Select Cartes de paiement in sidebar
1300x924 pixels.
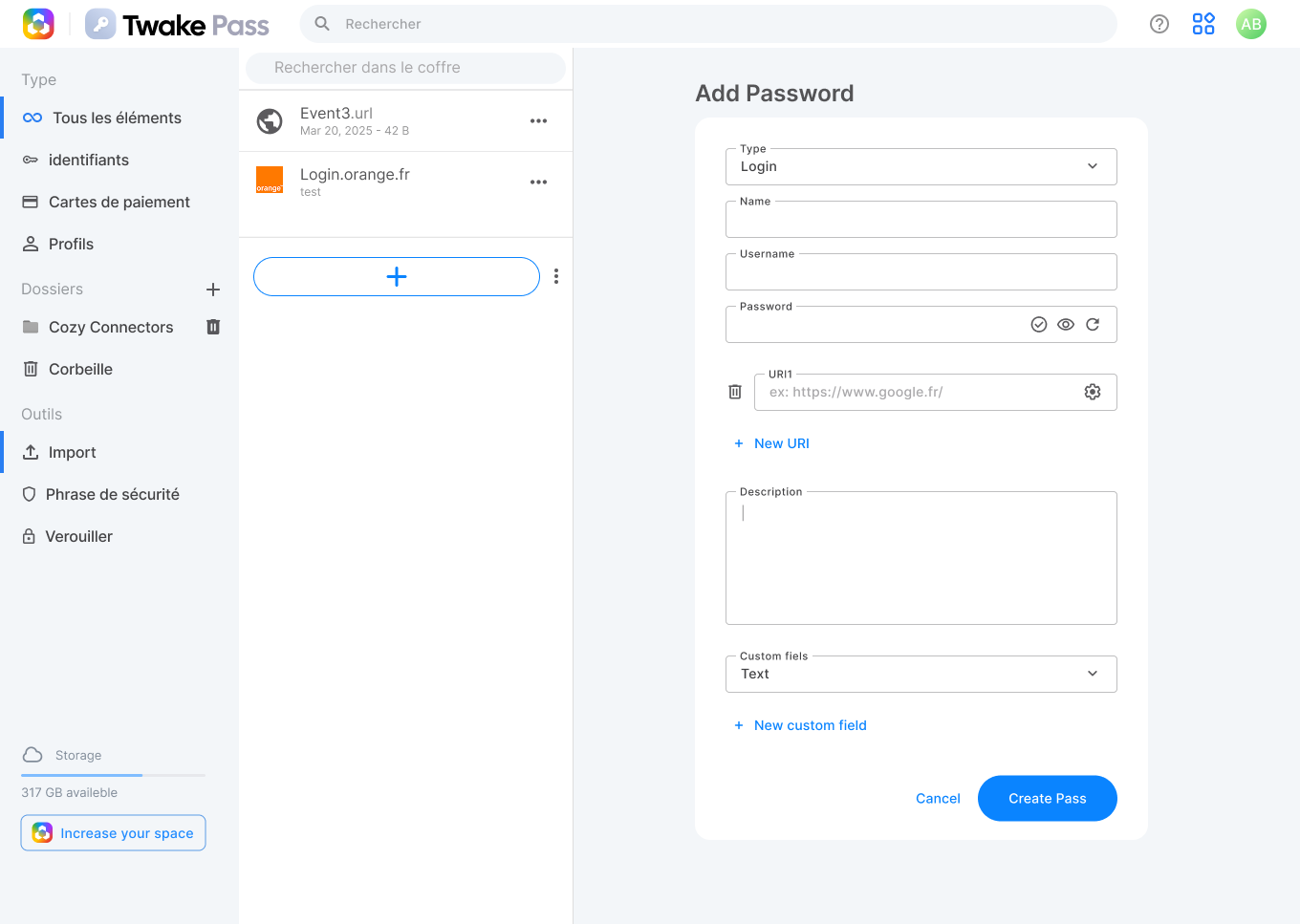(119, 202)
